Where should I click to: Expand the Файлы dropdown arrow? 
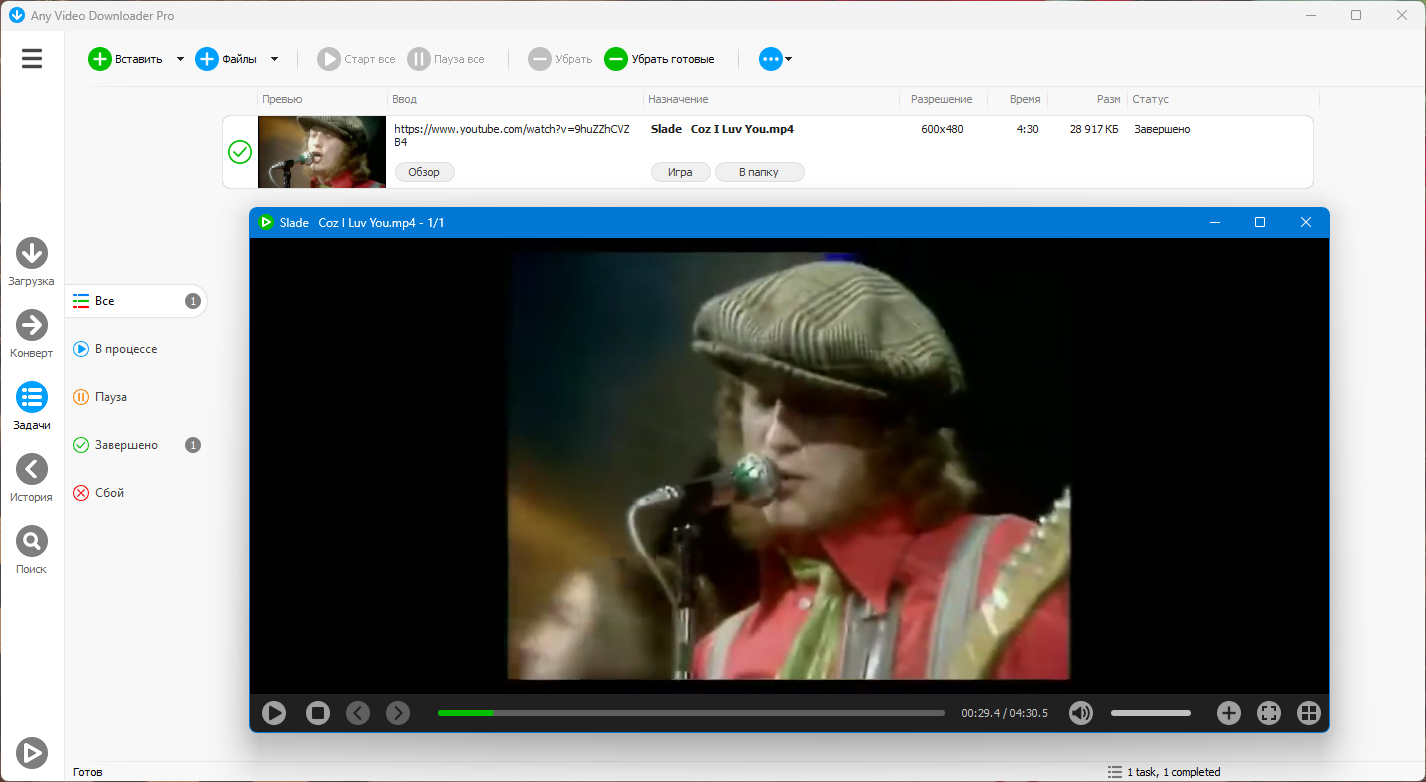coord(274,59)
